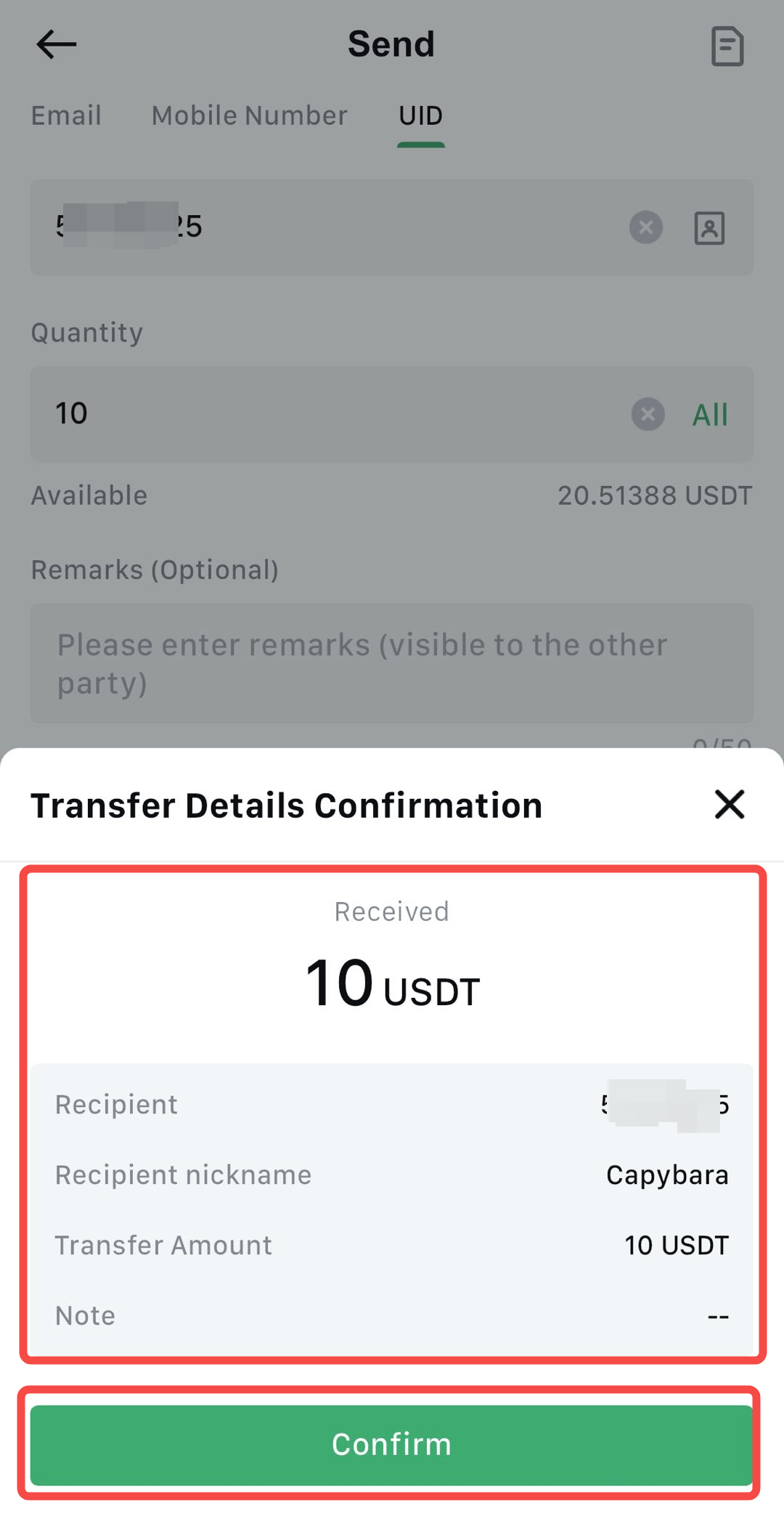Screen dimensions: 784x1534
Task: Tap the Transfer Amount 10 USDT row
Action: [392, 1245]
